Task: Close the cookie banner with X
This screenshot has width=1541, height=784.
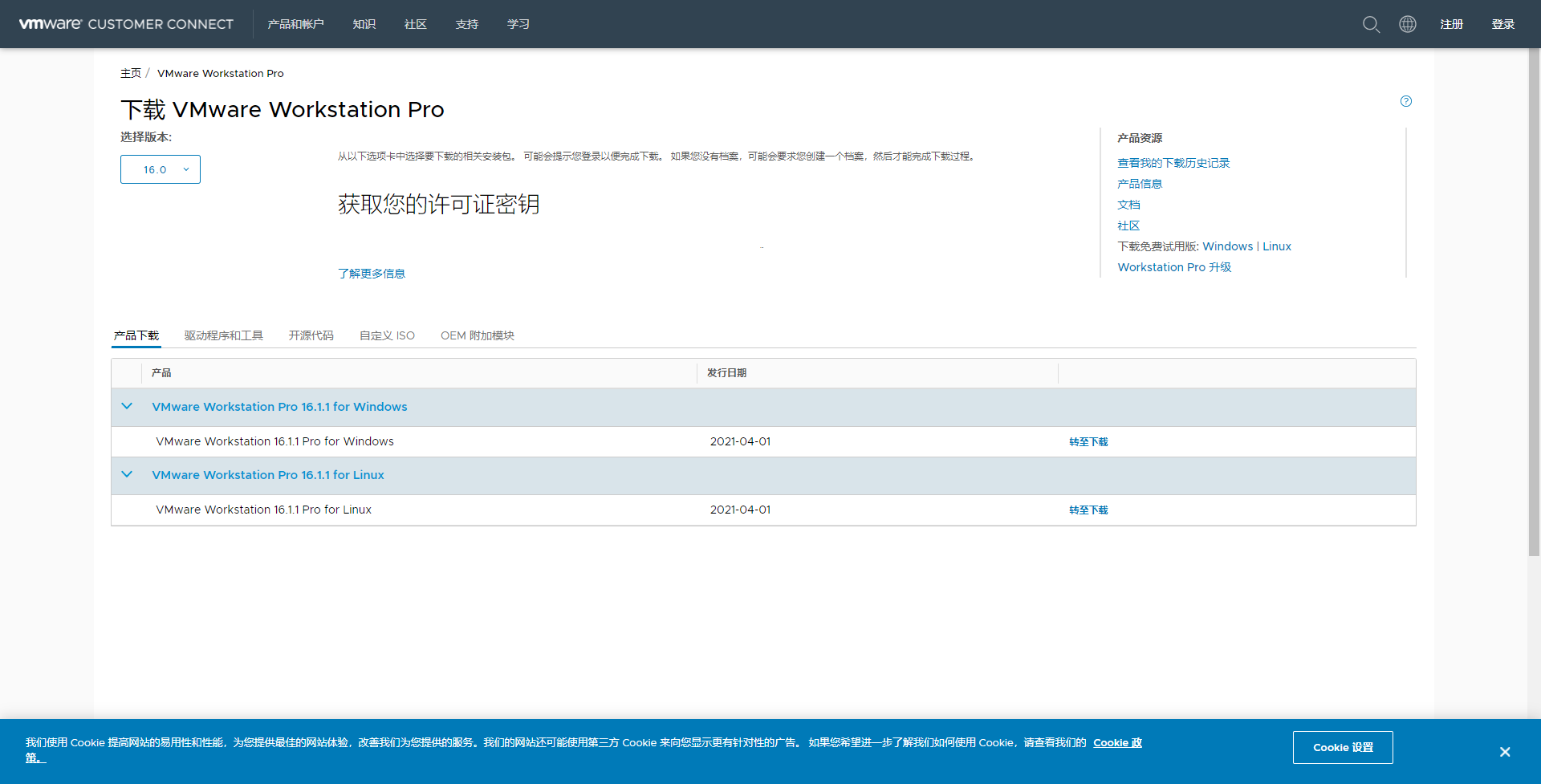Action: tap(1505, 752)
